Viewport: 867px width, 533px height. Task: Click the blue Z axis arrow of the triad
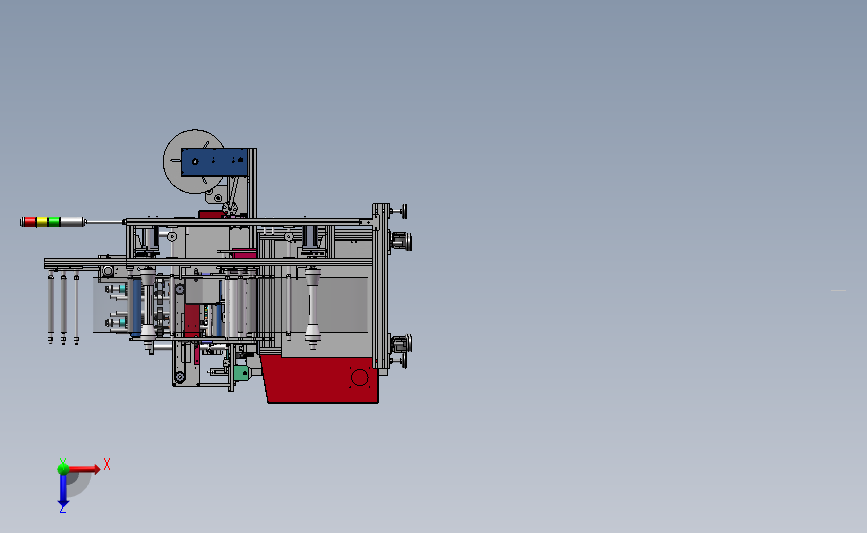(x=63, y=492)
